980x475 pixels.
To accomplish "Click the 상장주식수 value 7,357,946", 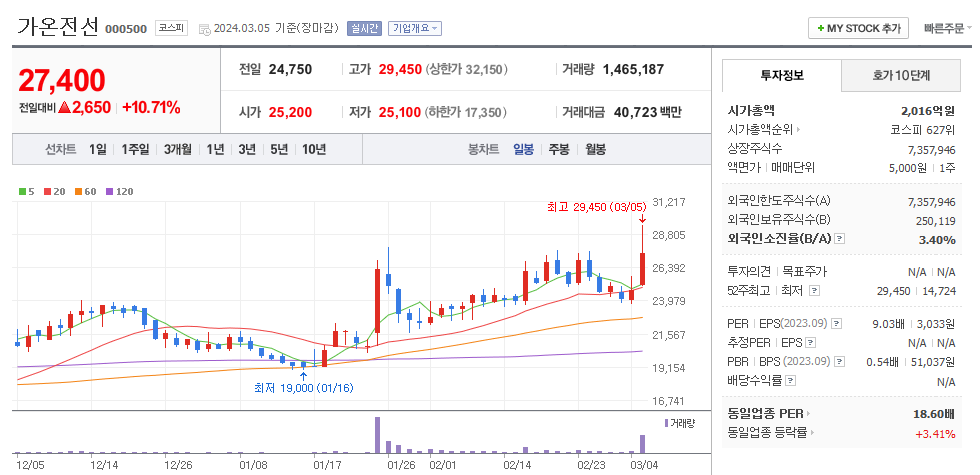I will [931, 149].
